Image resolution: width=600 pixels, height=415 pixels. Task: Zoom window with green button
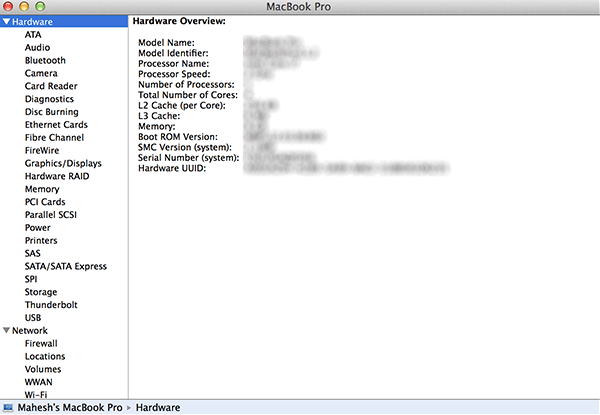coord(40,6)
